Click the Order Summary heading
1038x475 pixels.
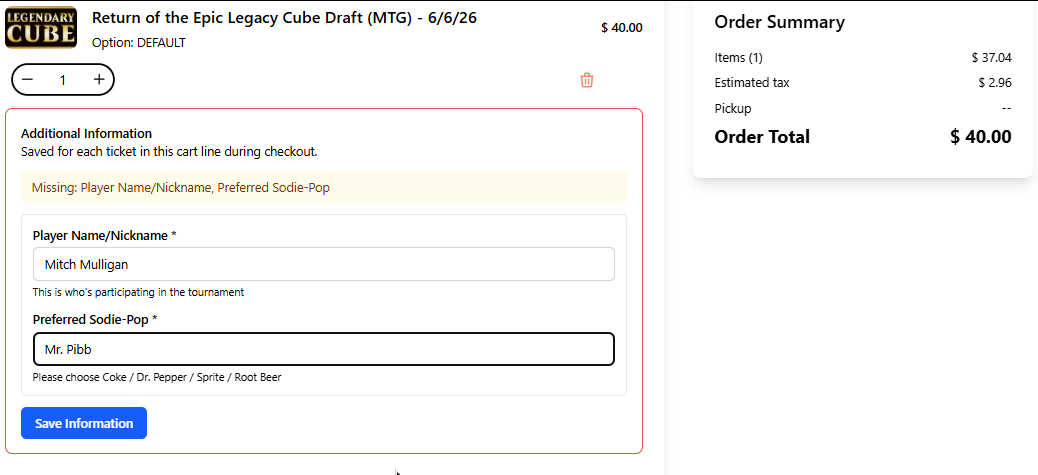pos(779,22)
